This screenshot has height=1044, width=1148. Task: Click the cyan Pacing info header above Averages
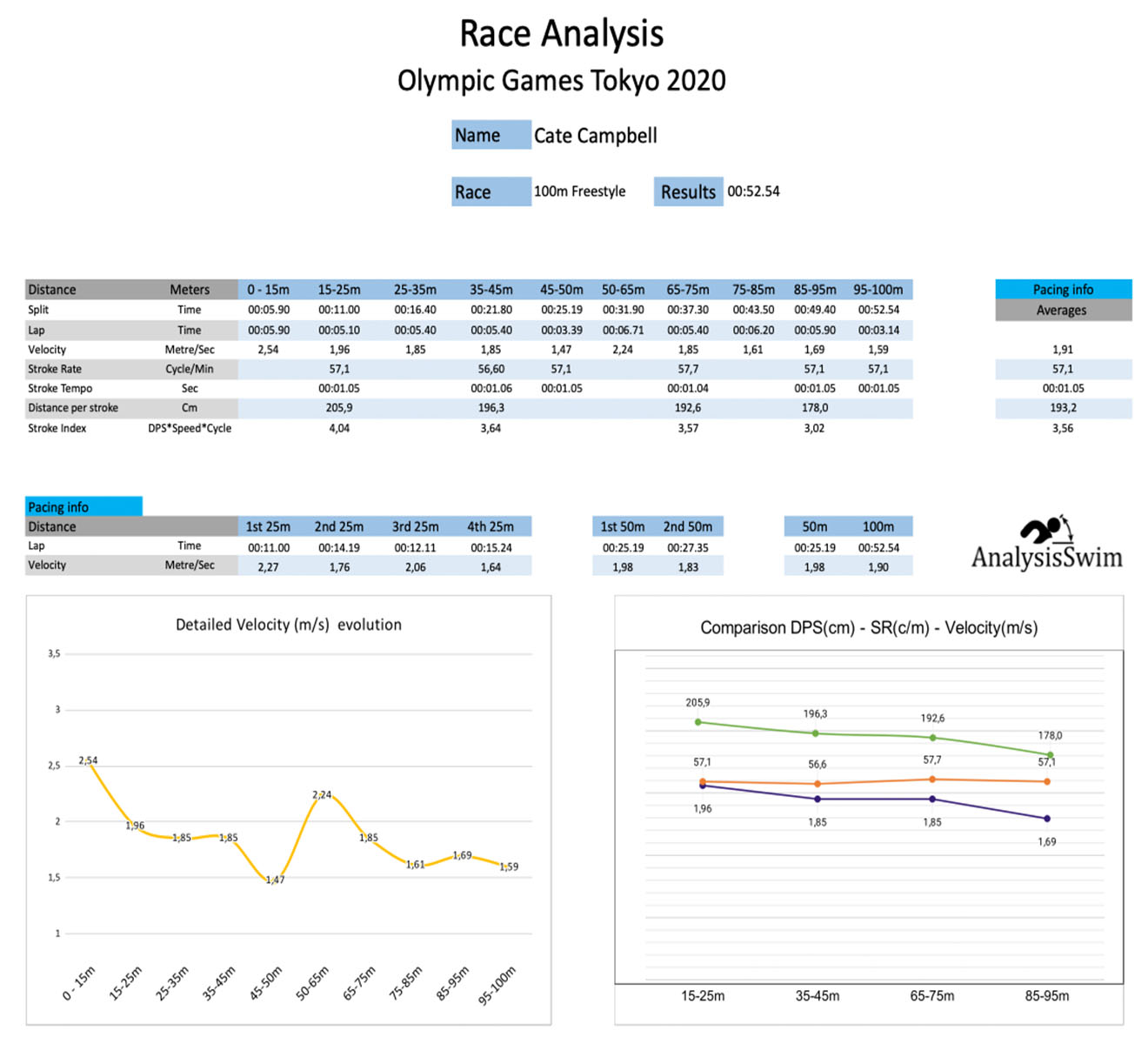pyautogui.click(x=1063, y=290)
